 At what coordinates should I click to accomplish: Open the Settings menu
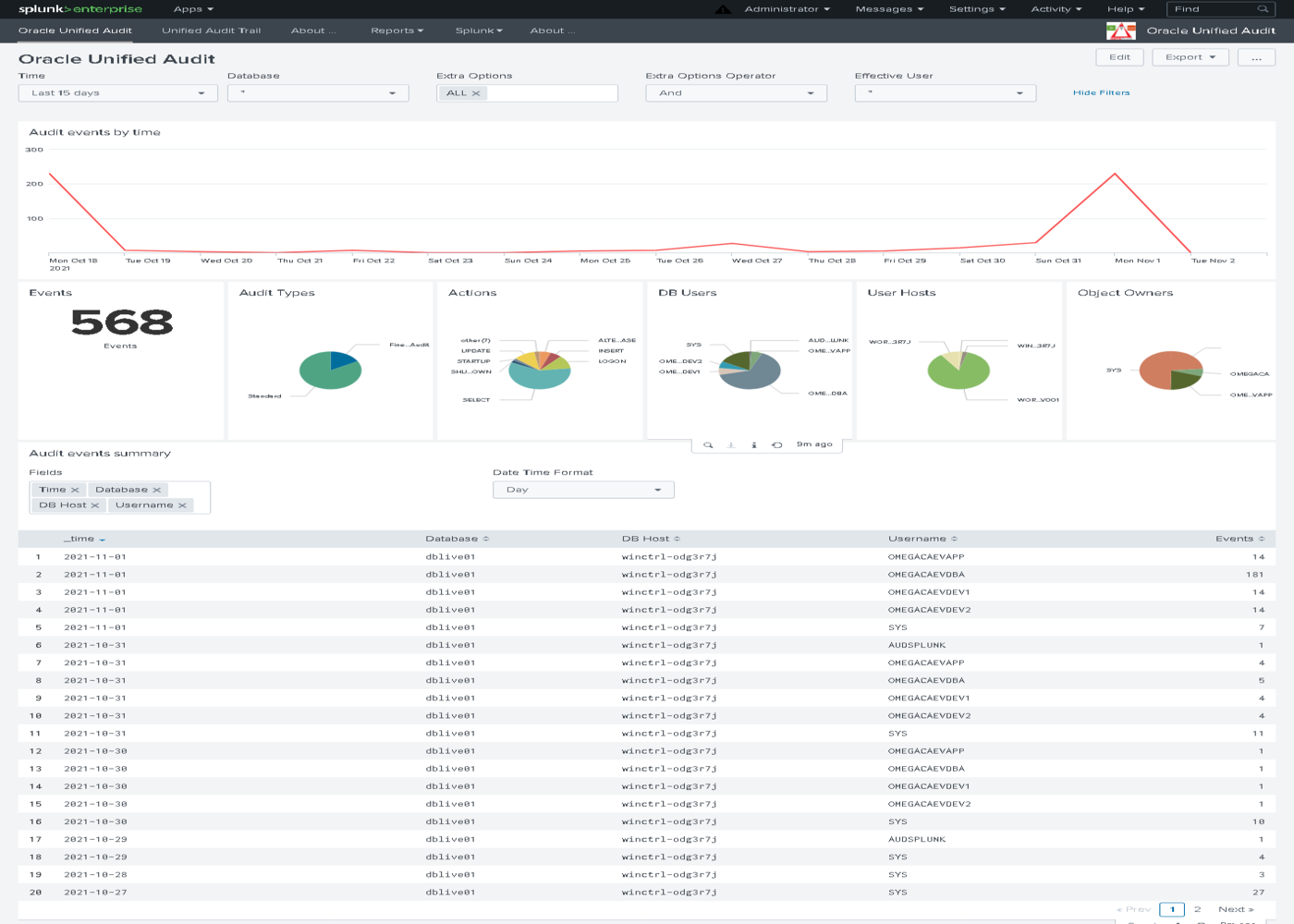coord(977,9)
